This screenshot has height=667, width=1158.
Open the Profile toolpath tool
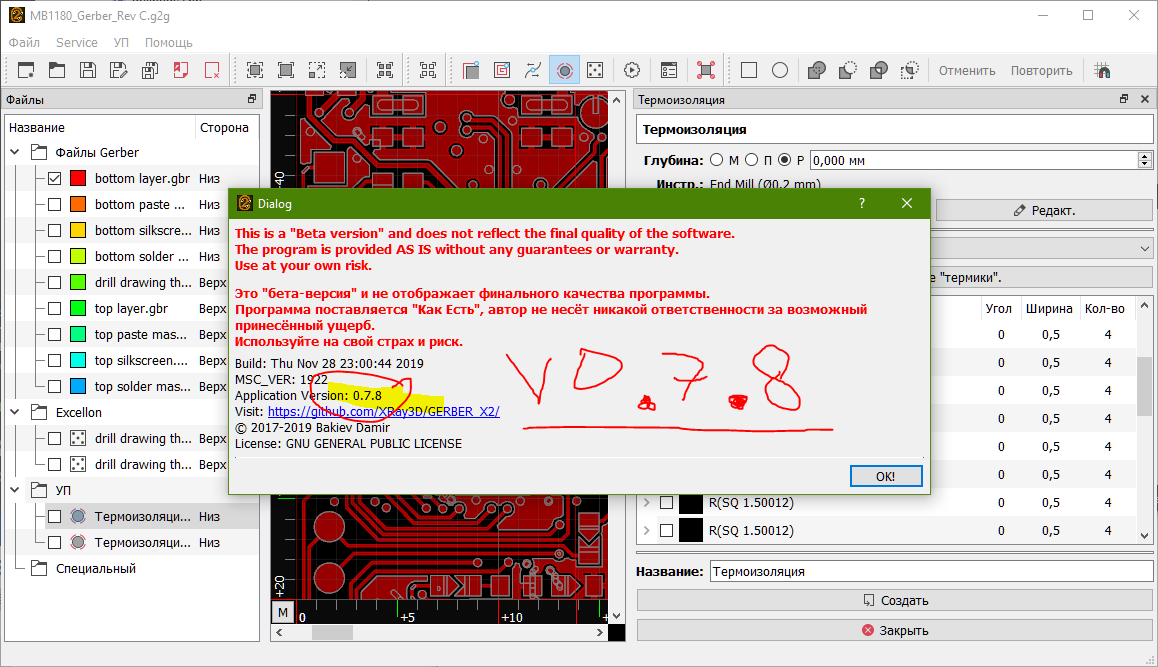coord(471,70)
